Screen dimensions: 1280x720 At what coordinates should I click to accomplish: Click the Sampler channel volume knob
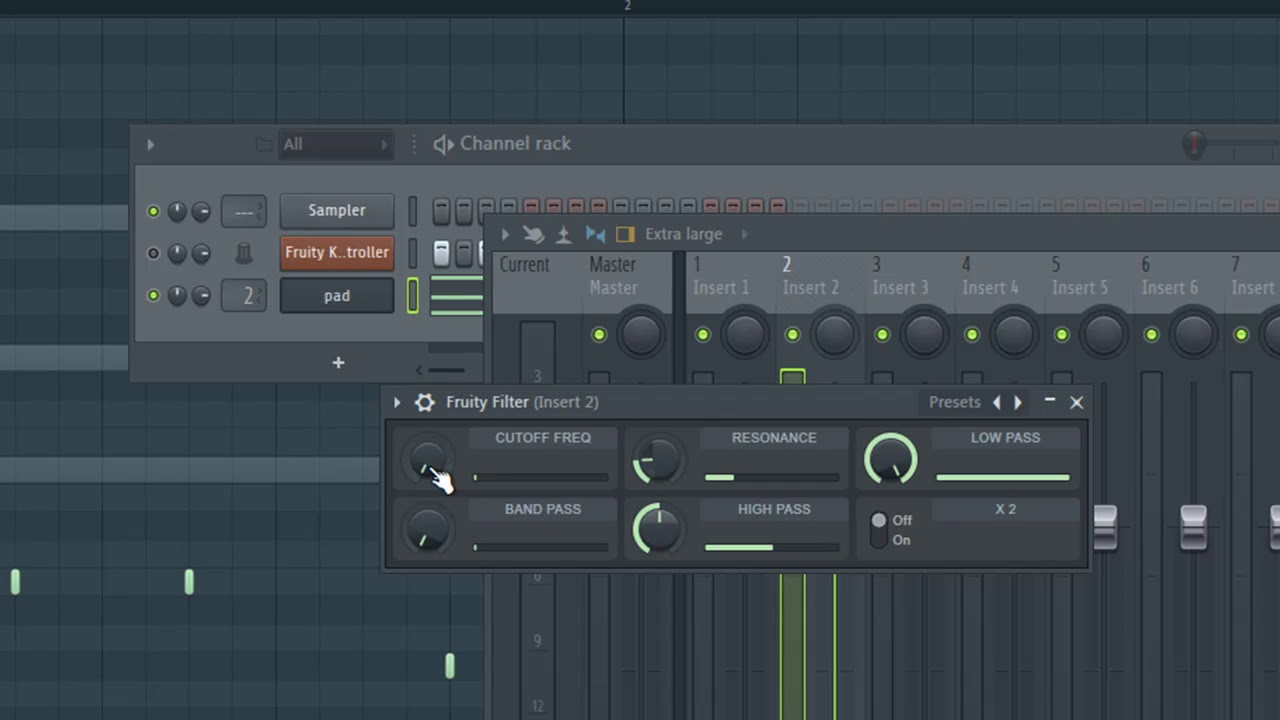click(201, 211)
